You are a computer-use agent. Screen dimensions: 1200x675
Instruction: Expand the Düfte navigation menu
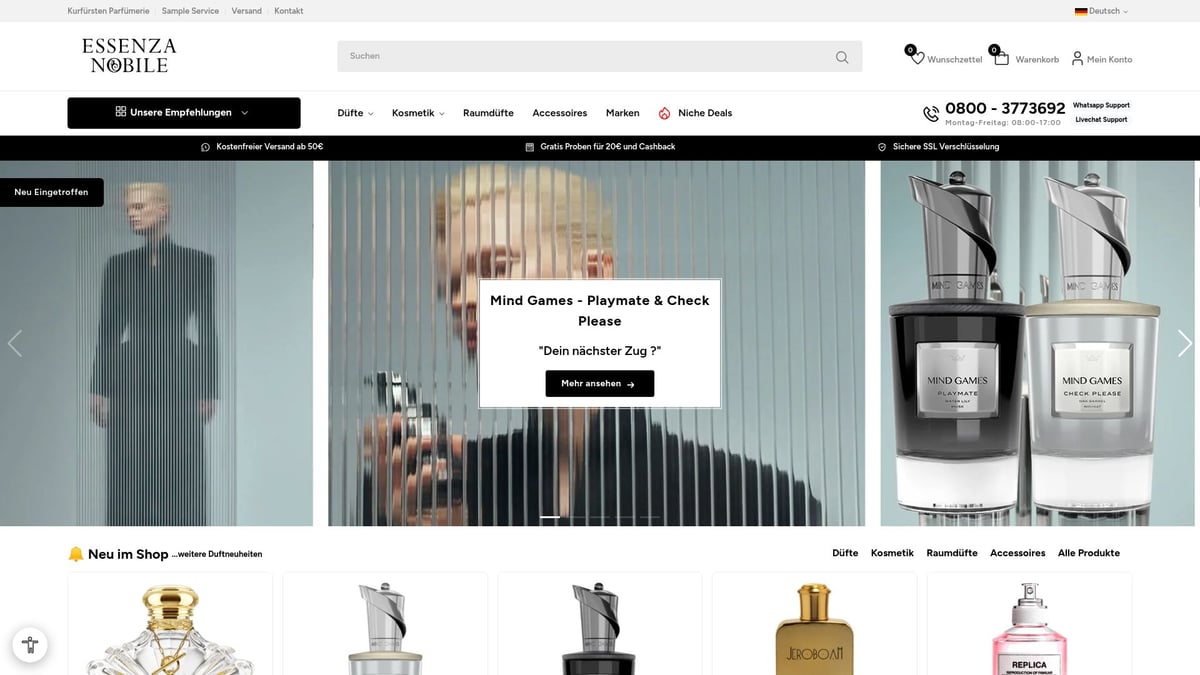click(x=355, y=113)
